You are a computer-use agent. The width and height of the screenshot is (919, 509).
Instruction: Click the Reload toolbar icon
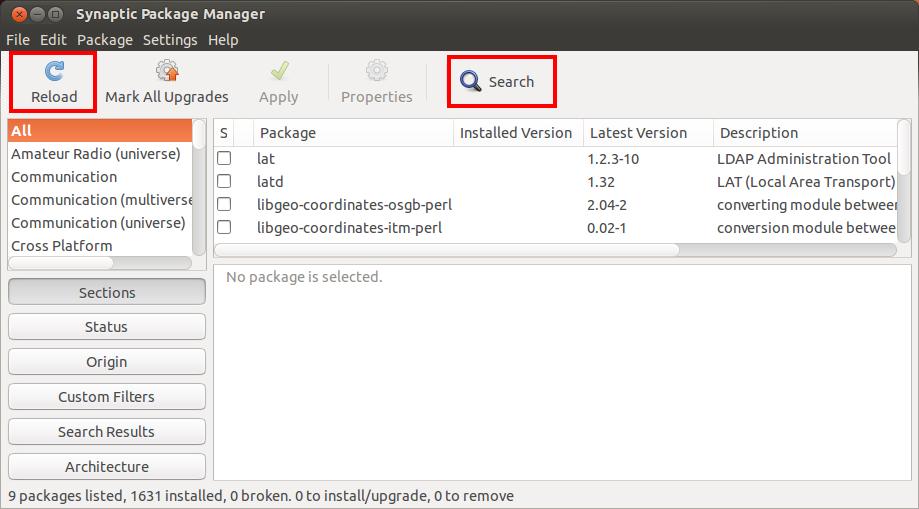click(x=54, y=71)
